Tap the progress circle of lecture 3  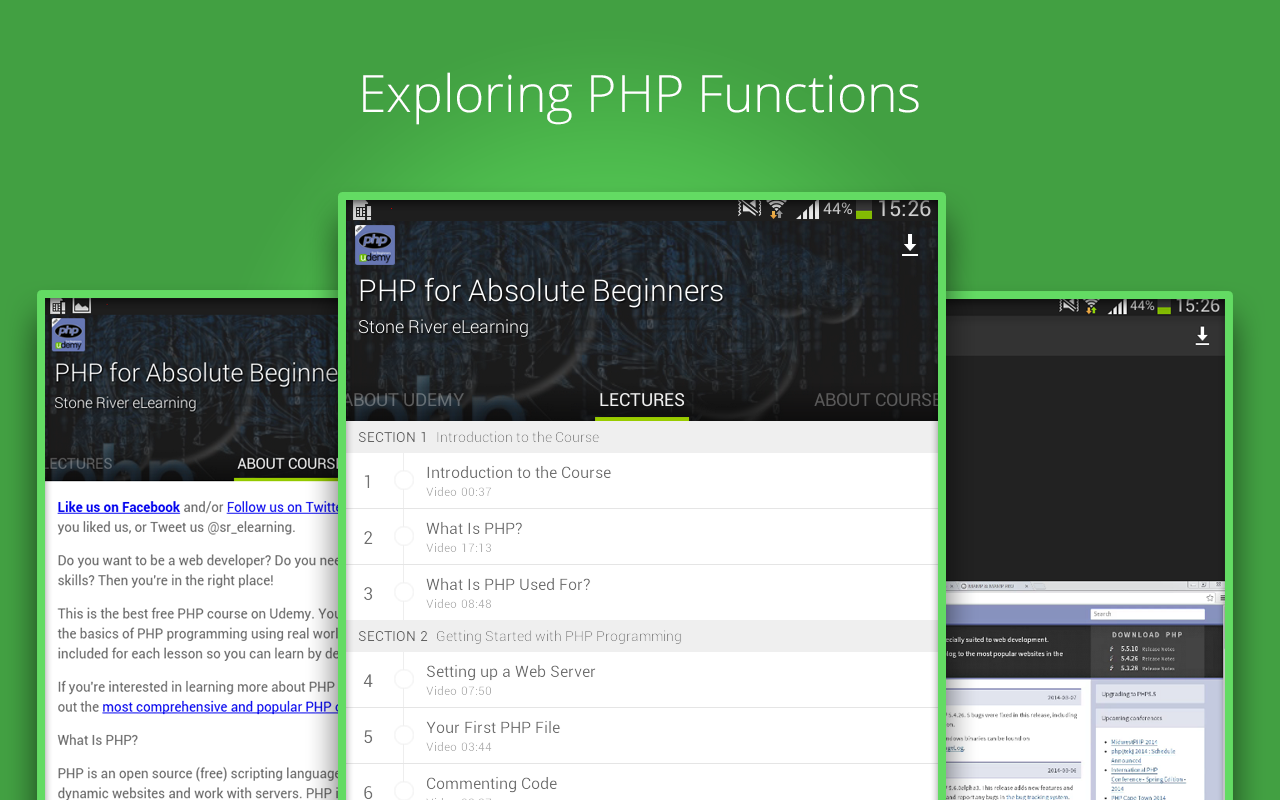click(x=404, y=593)
